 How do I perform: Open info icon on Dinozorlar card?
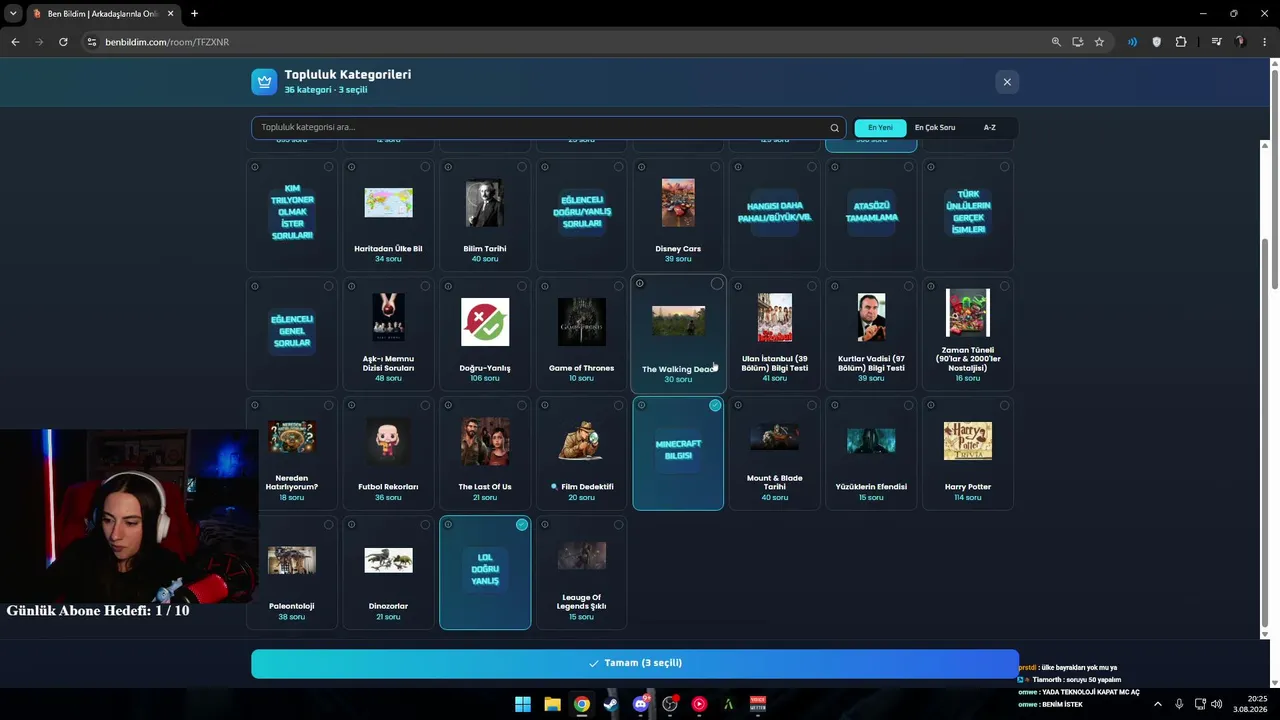pyautogui.click(x=351, y=524)
